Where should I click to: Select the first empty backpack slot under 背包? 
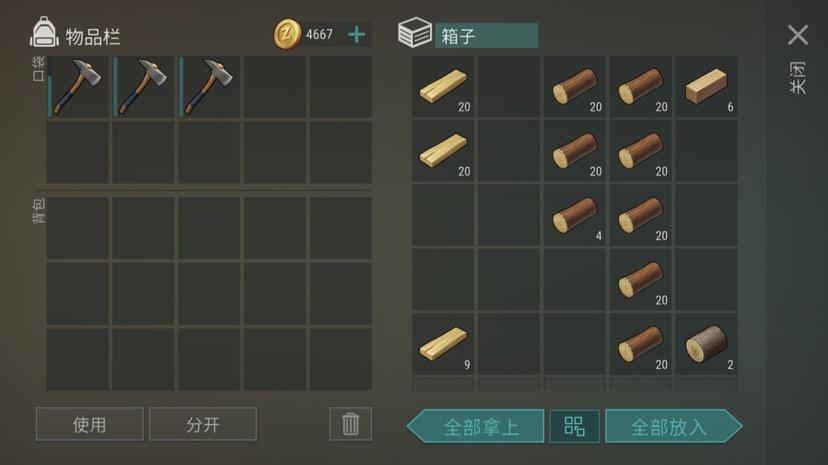click(x=78, y=228)
